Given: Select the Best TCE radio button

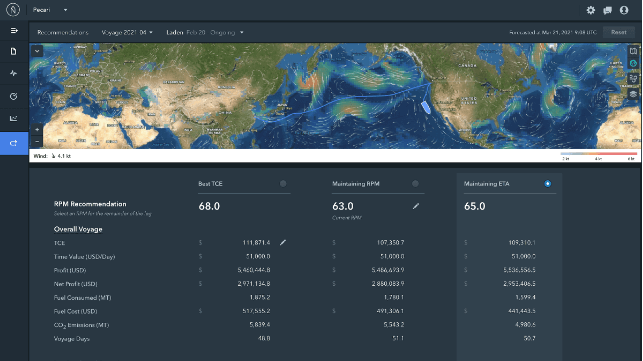Looking at the screenshot, I should (x=283, y=184).
